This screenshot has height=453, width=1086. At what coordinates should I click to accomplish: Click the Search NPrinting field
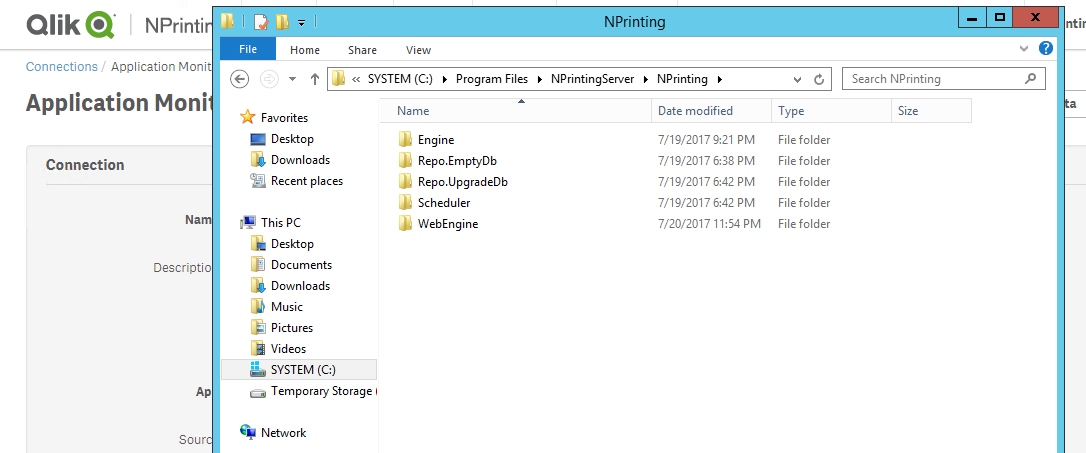tap(943, 78)
